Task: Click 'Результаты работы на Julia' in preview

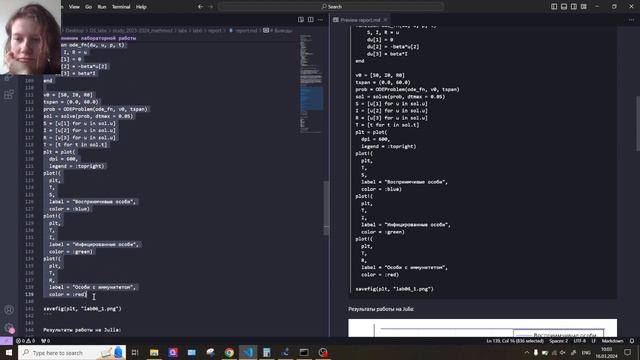Action: click(x=381, y=309)
